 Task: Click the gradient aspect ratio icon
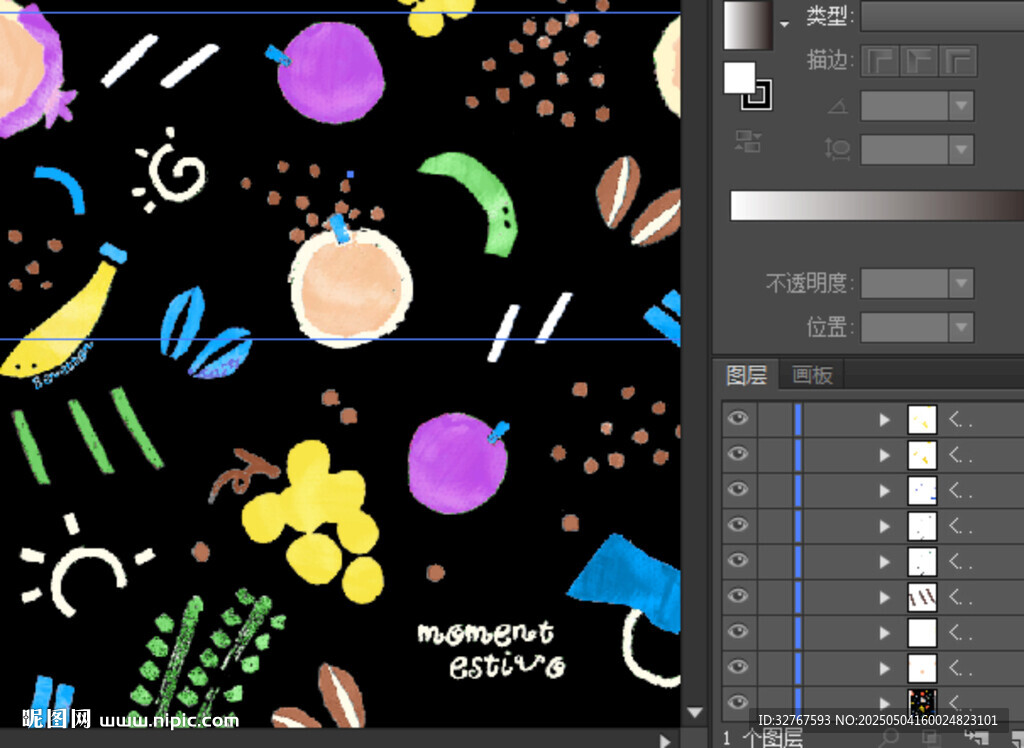837,150
